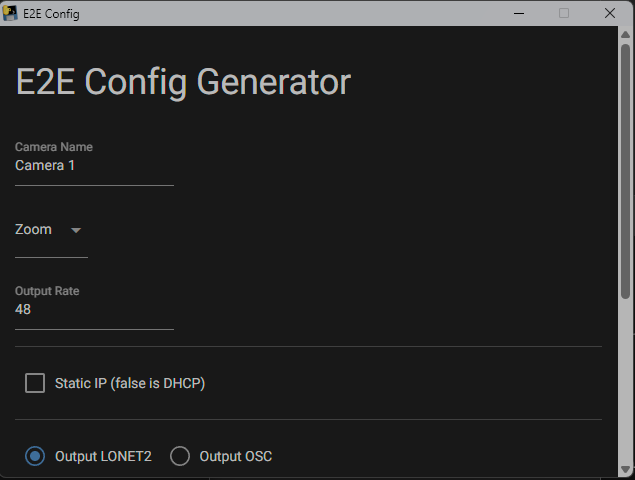Minimize the E2E Config window
This screenshot has width=635, height=480.
tap(518, 13)
